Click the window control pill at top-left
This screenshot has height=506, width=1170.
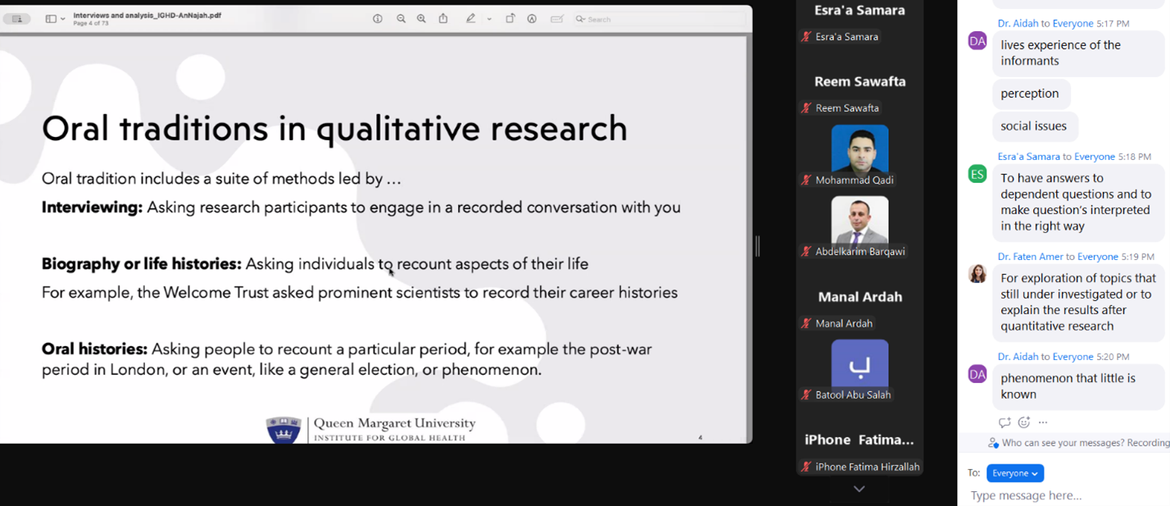pyautogui.click(x=16, y=19)
